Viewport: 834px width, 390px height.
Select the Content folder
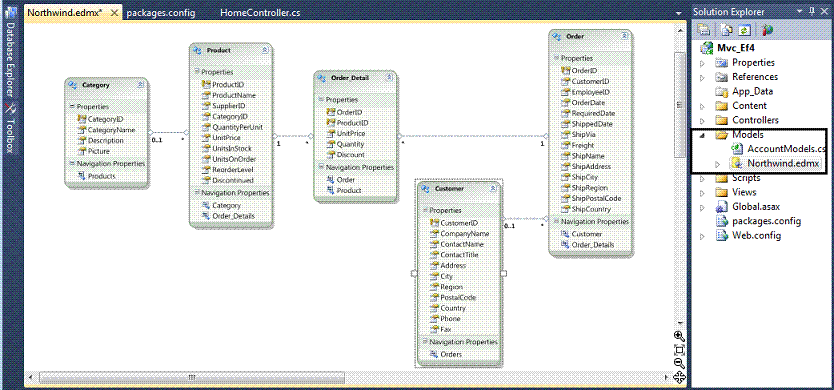click(749, 106)
